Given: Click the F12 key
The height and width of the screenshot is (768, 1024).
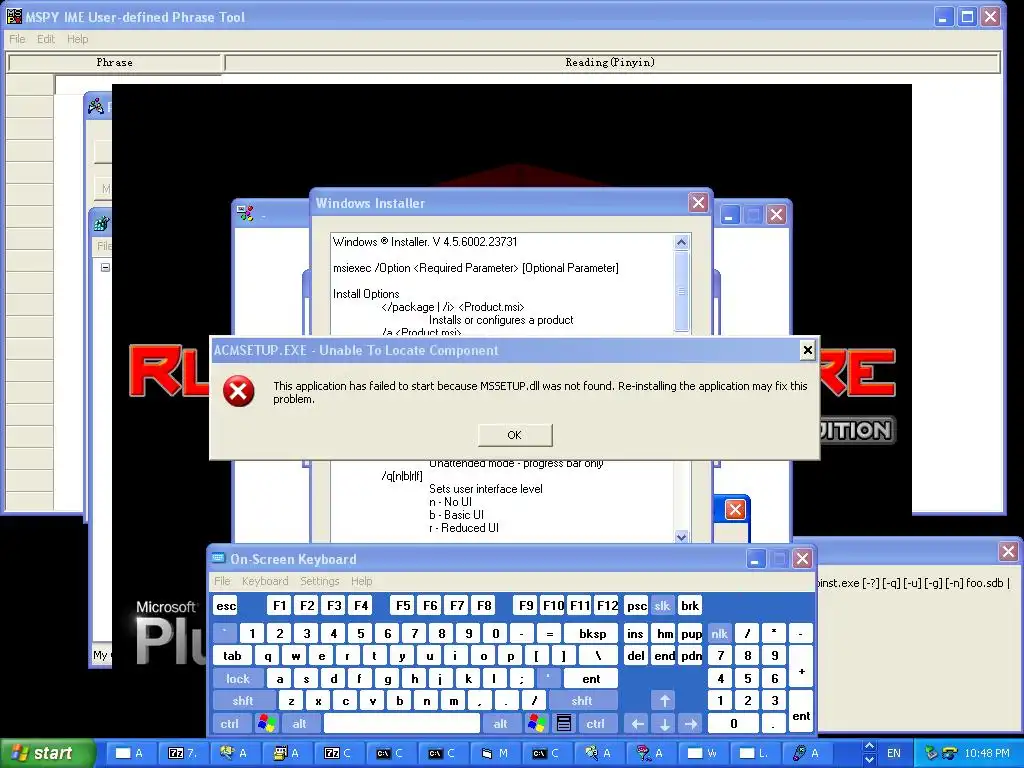Looking at the screenshot, I should (607, 605).
